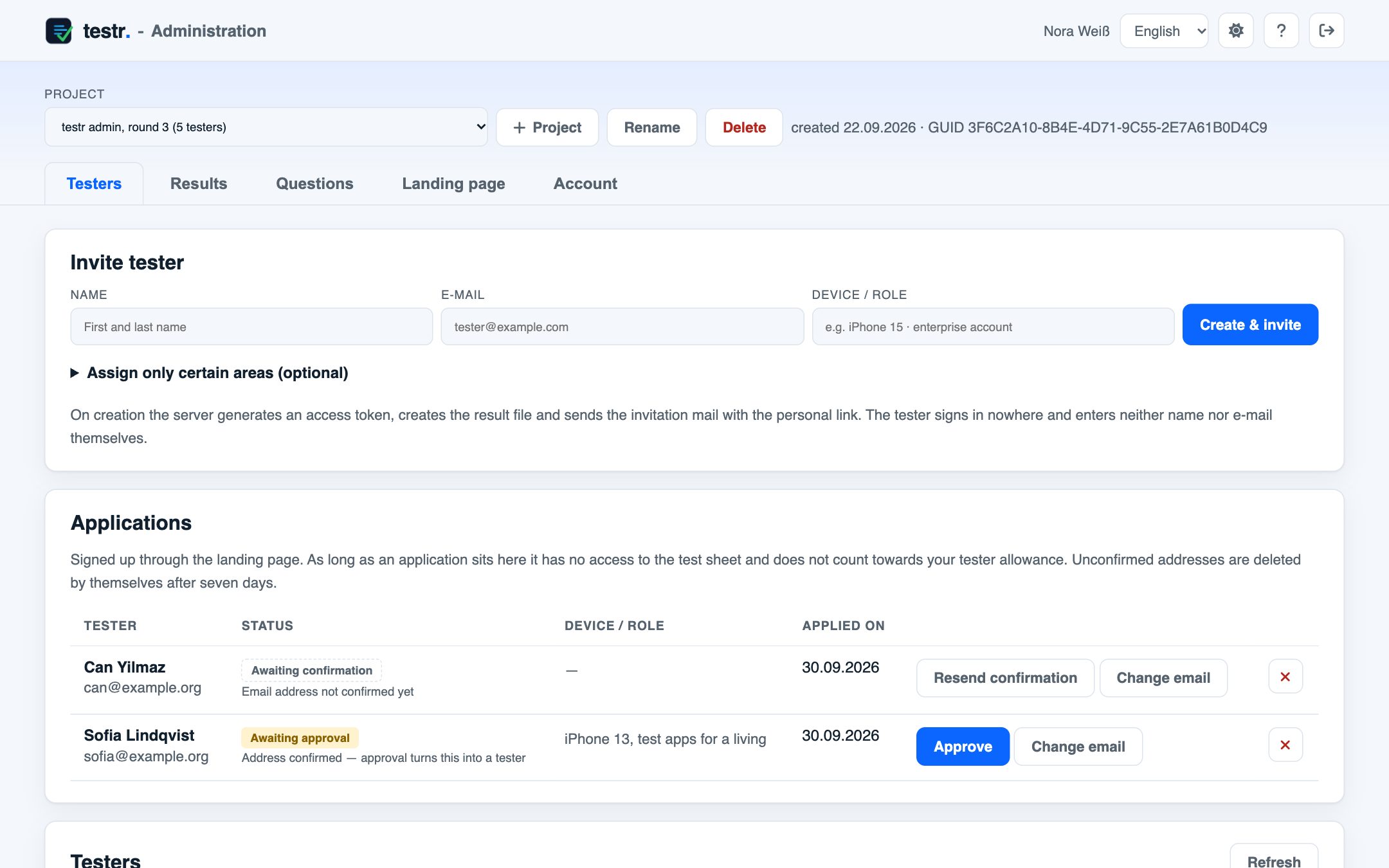
Task: Click Create & invite button
Action: [x=1250, y=325]
